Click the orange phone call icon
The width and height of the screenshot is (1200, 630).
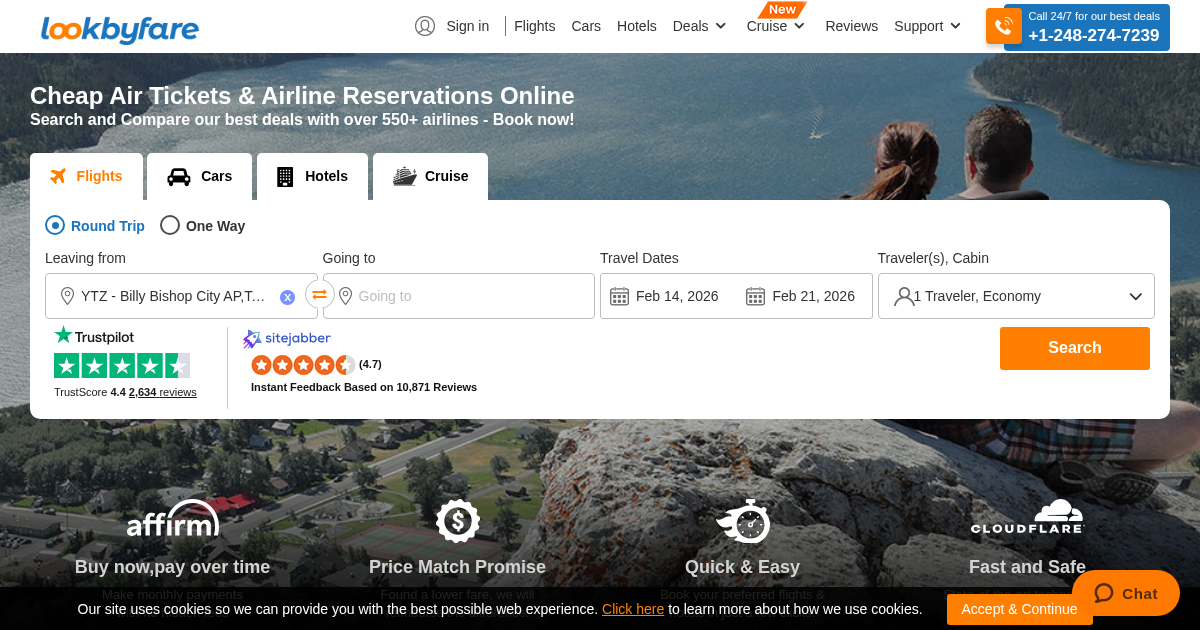coord(1004,26)
